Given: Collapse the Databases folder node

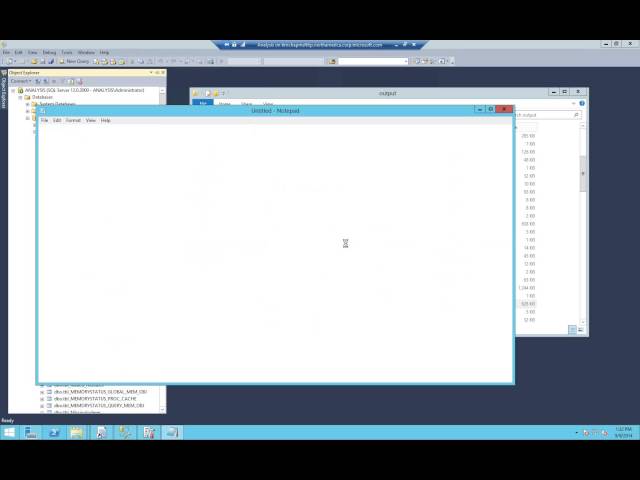Looking at the screenshot, I should pyautogui.click(x=20, y=97).
